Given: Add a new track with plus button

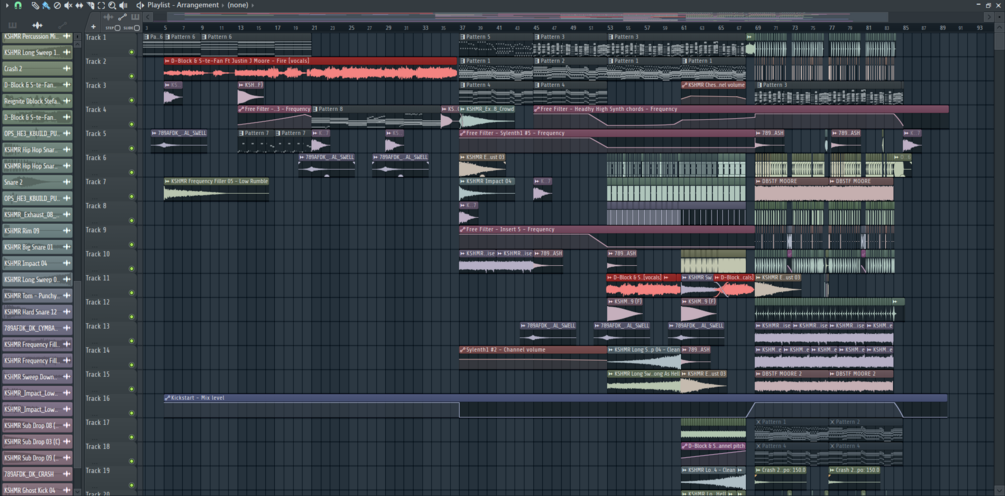Looking at the screenshot, I should click(94, 27).
